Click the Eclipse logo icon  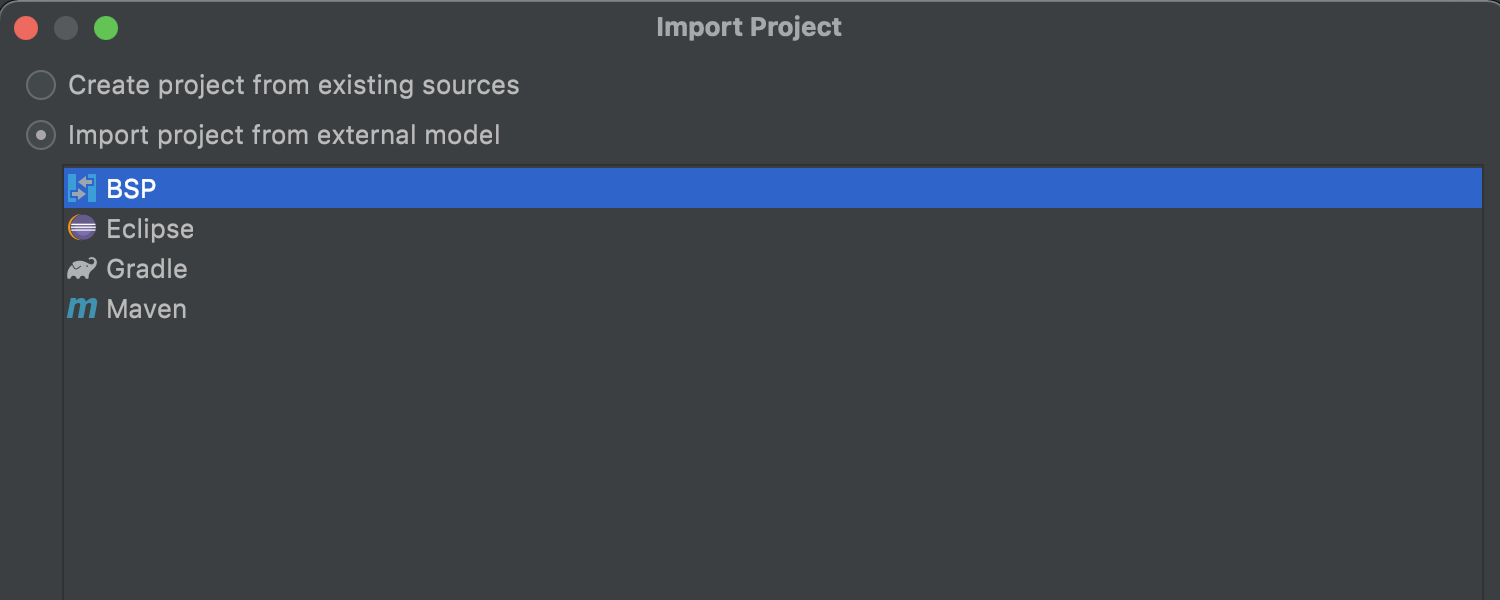82,228
